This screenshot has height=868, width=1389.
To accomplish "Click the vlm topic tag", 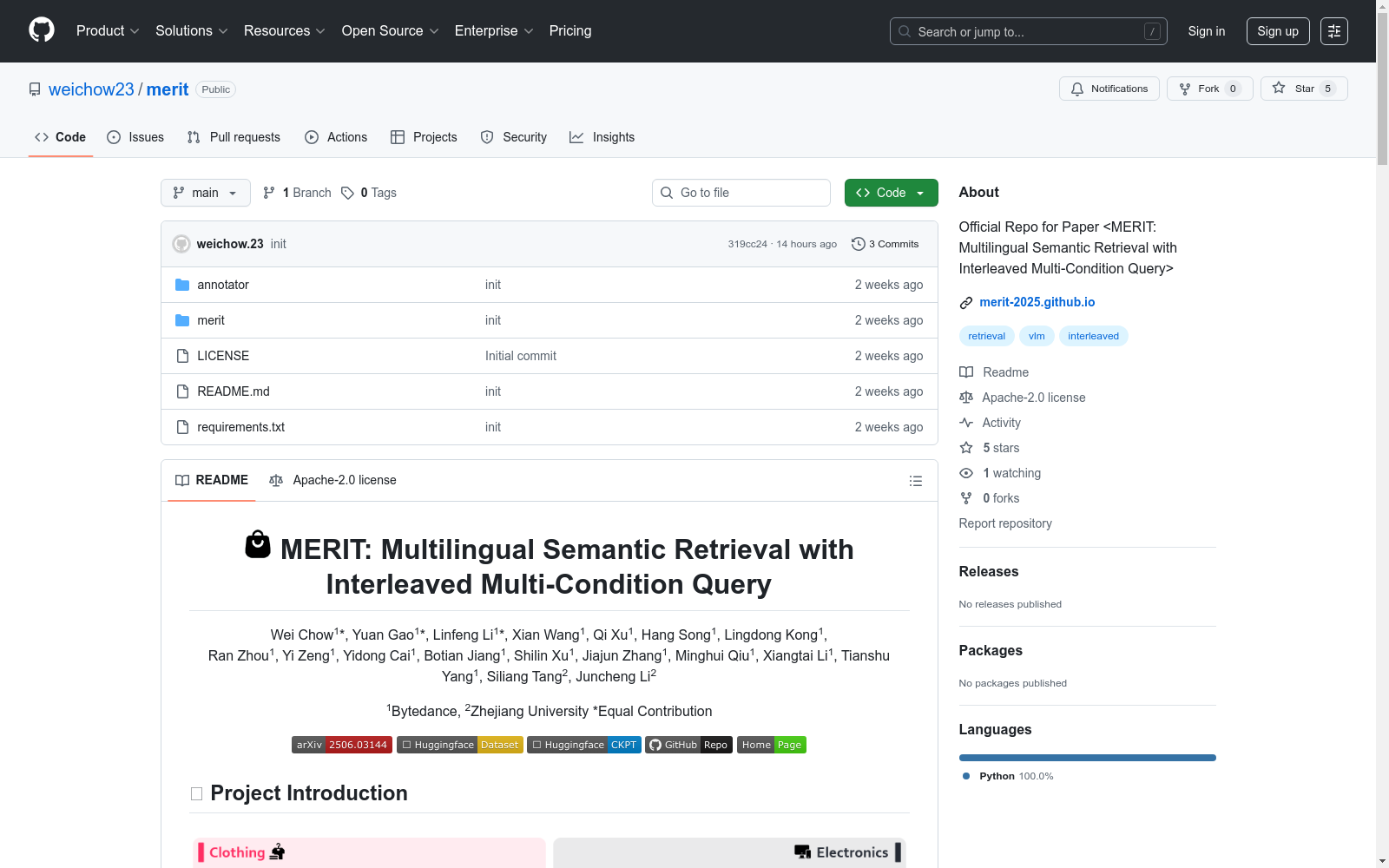I will coord(1037,336).
